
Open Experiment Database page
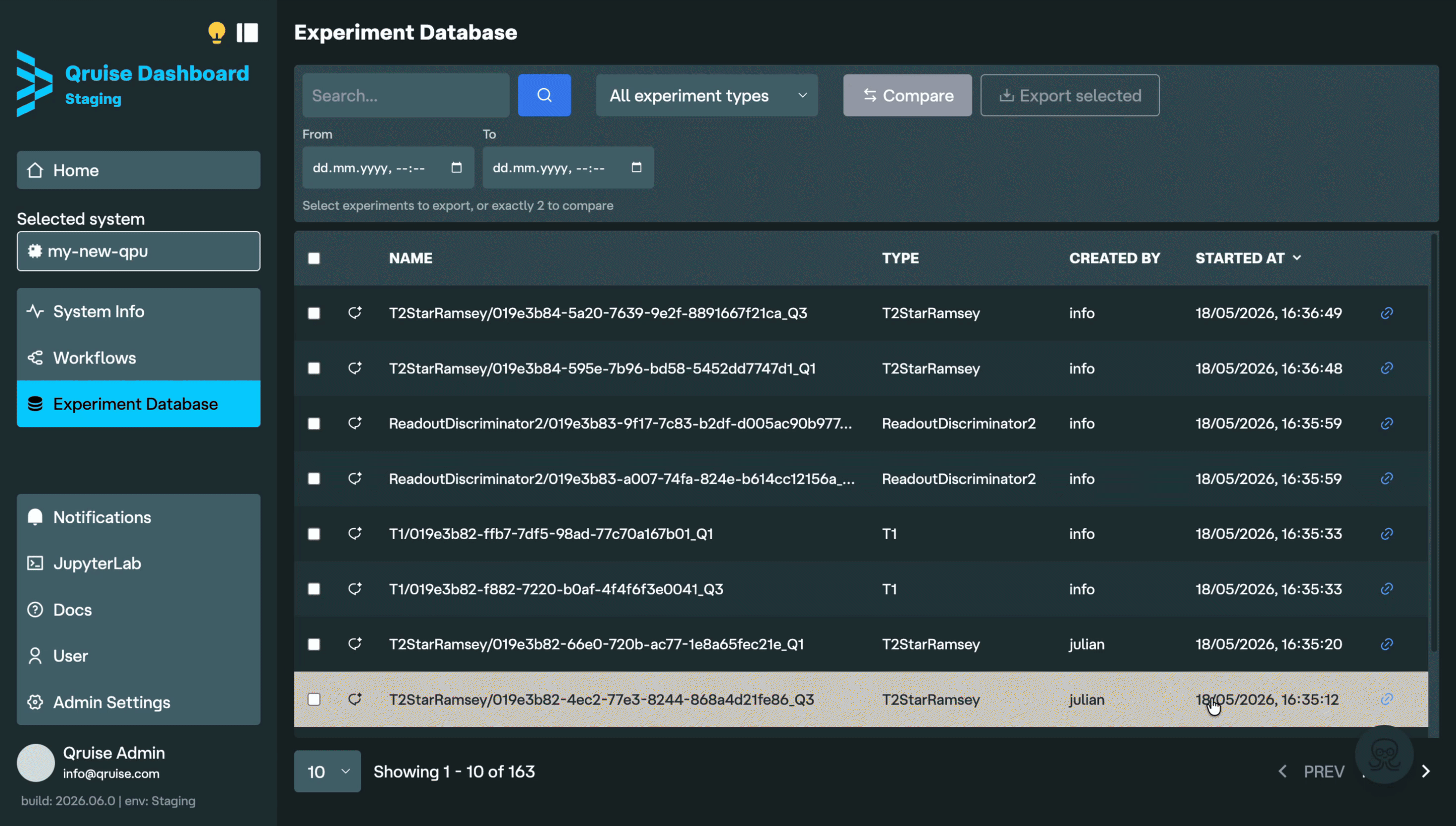(138, 404)
